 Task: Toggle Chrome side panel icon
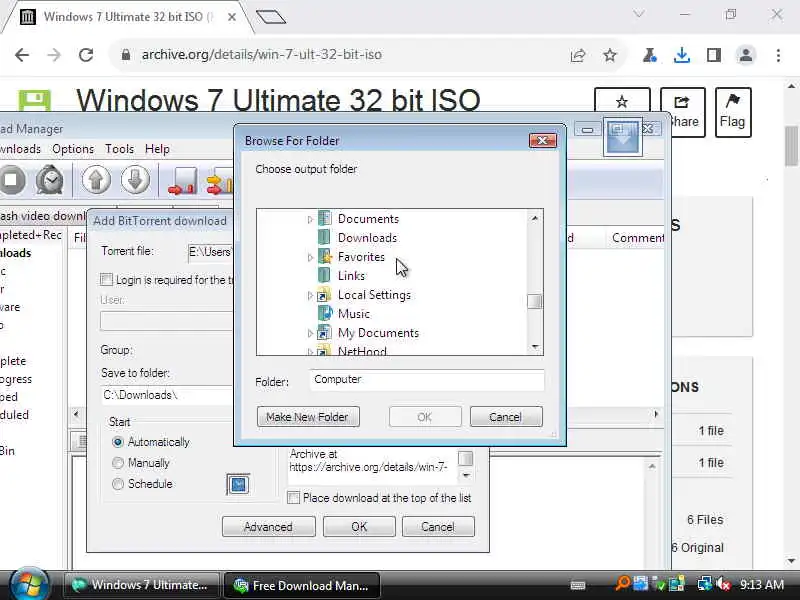click(714, 55)
